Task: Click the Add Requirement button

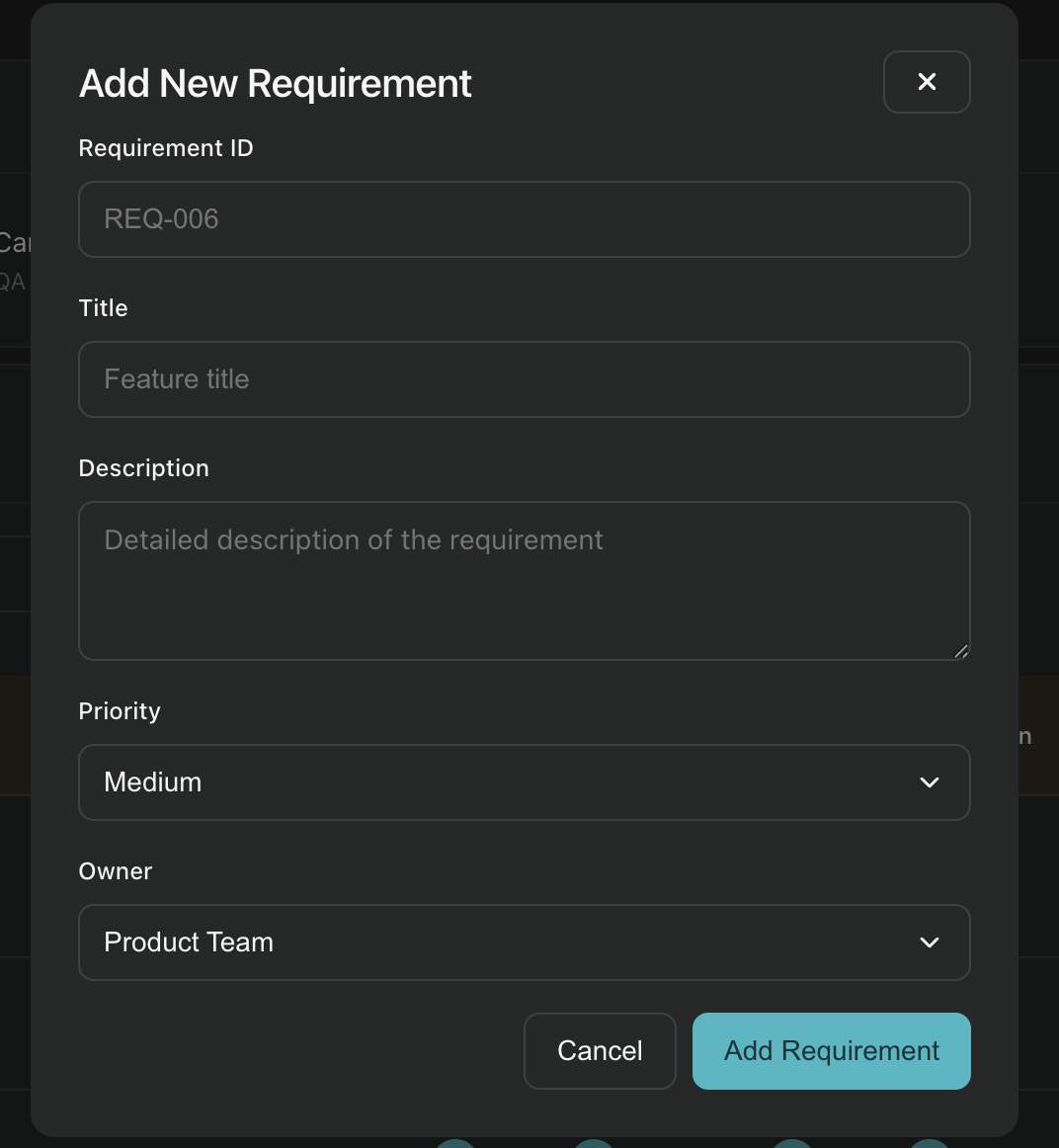Action: tap(831, 1050)
